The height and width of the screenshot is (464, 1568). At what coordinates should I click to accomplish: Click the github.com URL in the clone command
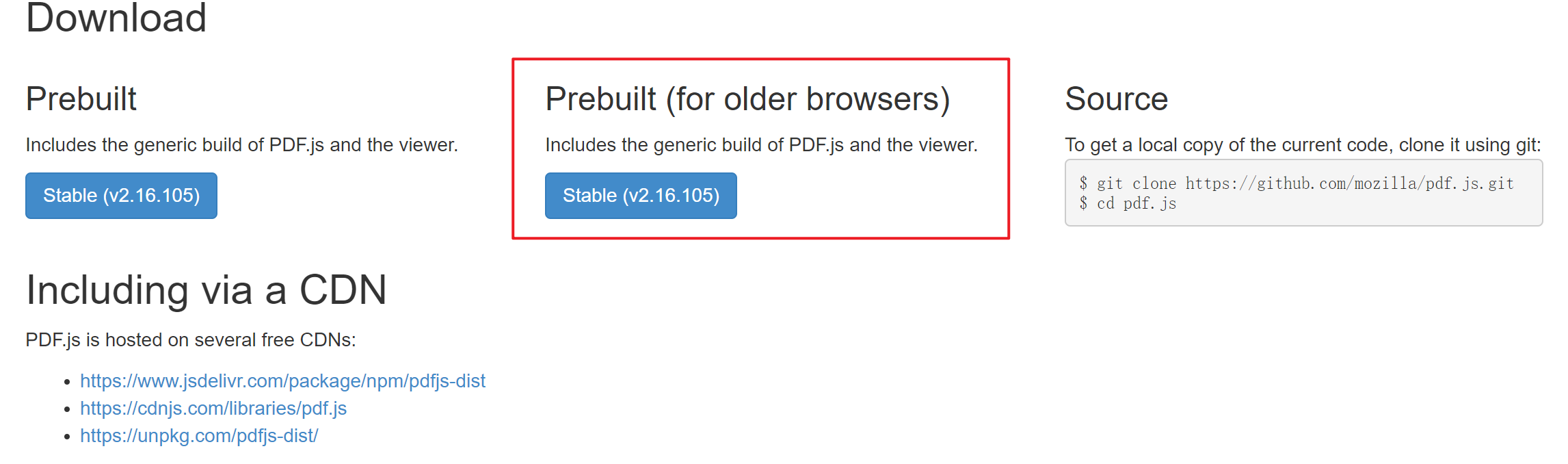point(1349,183)
